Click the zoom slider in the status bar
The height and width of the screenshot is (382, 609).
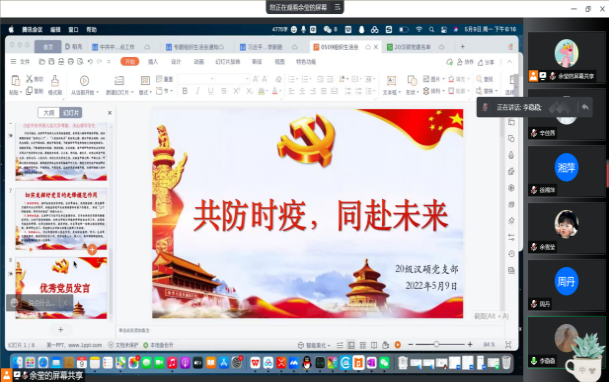tap(436, 344)
